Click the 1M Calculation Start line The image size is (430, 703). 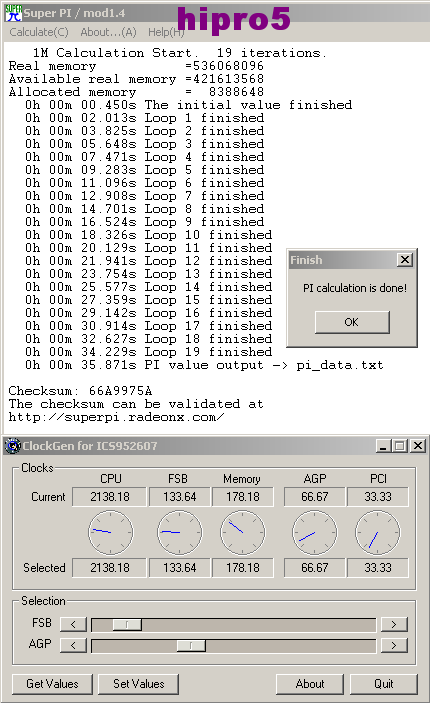pos(180,53)
